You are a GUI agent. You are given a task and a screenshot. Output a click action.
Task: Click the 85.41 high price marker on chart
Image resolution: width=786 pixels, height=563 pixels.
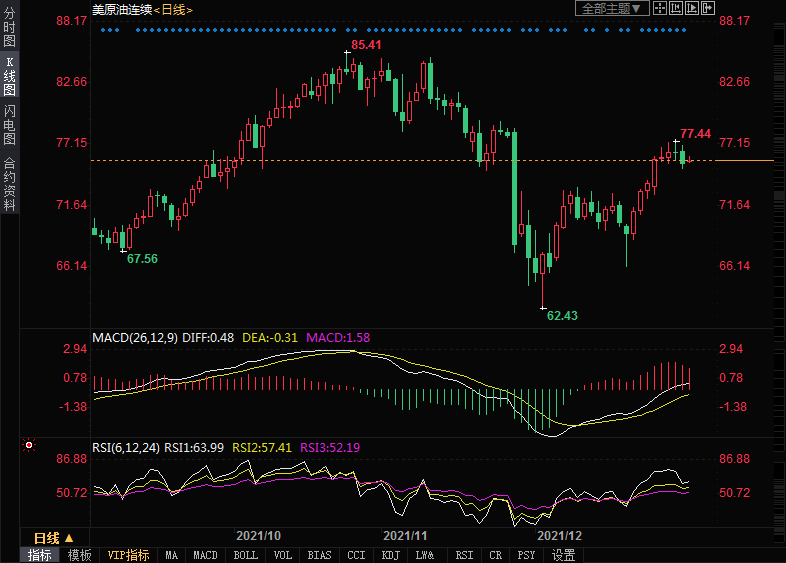pos(367,45)
